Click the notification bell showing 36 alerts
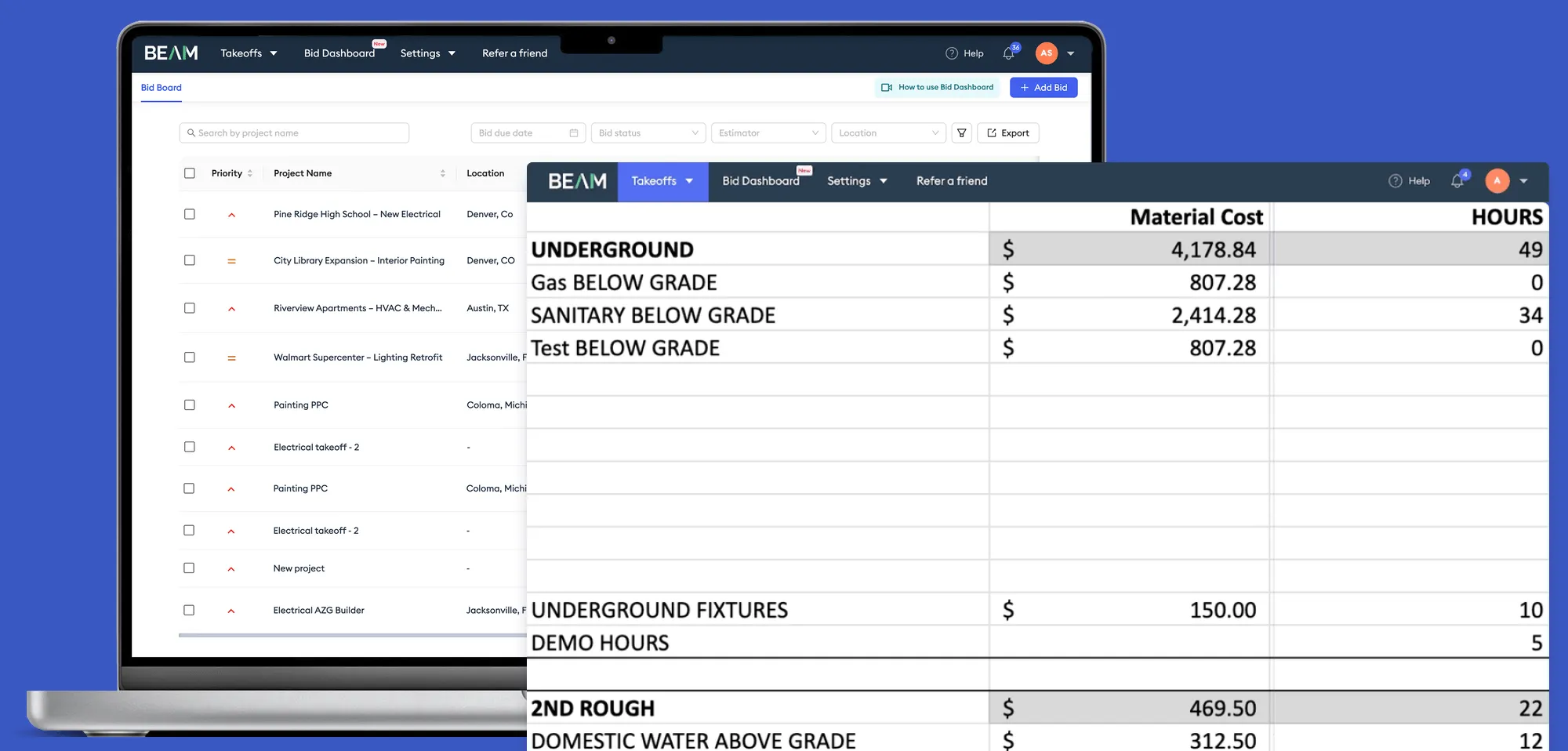 (x=1008, y=53)
